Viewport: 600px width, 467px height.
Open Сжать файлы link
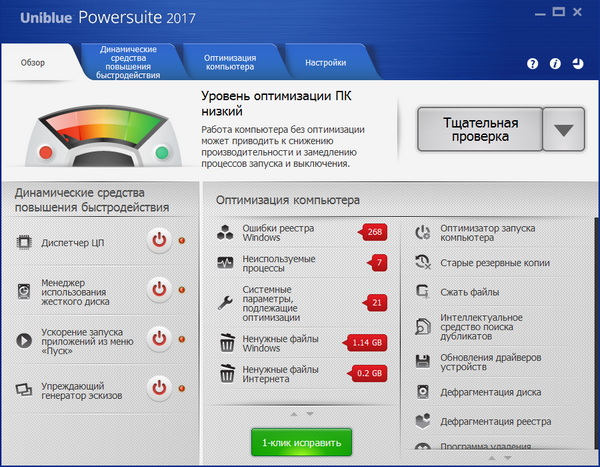470,292
